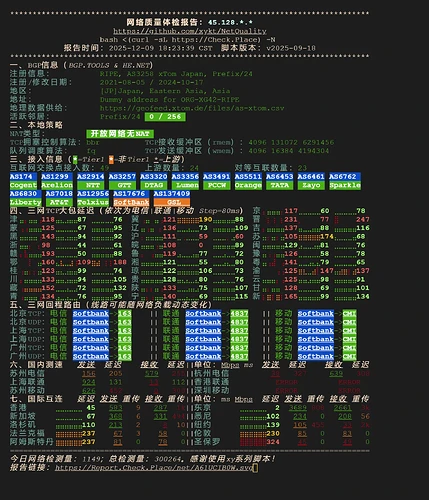The image size is (429, 500).
Task: Select the AS6453 TATA badge
Action: coord(279,181)
